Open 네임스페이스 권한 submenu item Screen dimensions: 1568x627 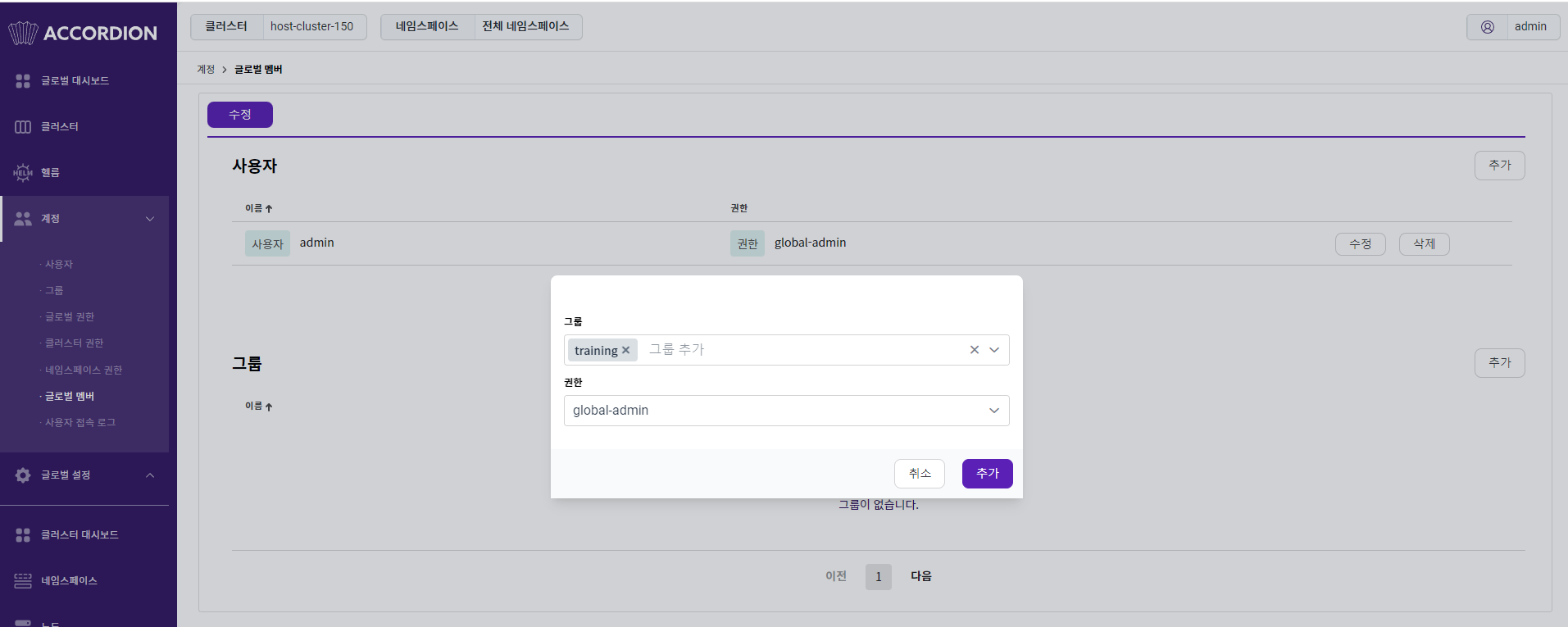click(x=84, y=370)
